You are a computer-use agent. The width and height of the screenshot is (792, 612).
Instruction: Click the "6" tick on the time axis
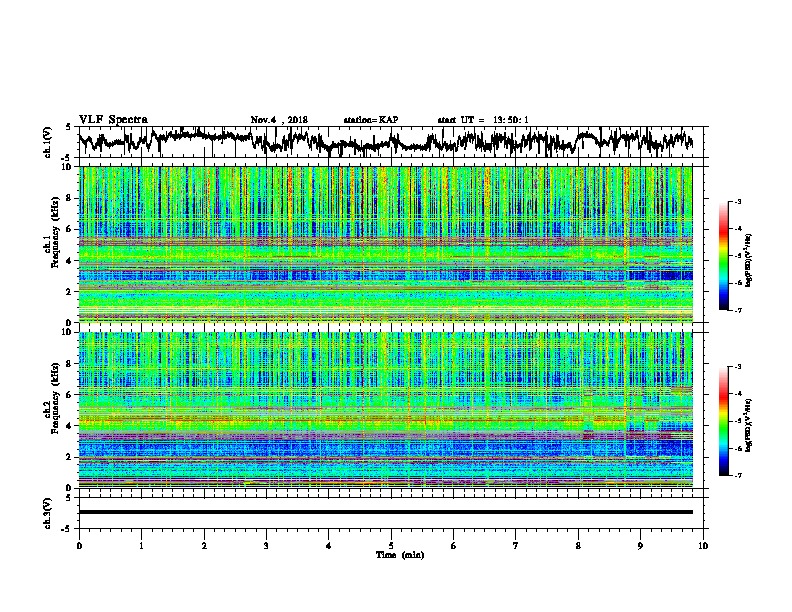[x=454, y=546]
